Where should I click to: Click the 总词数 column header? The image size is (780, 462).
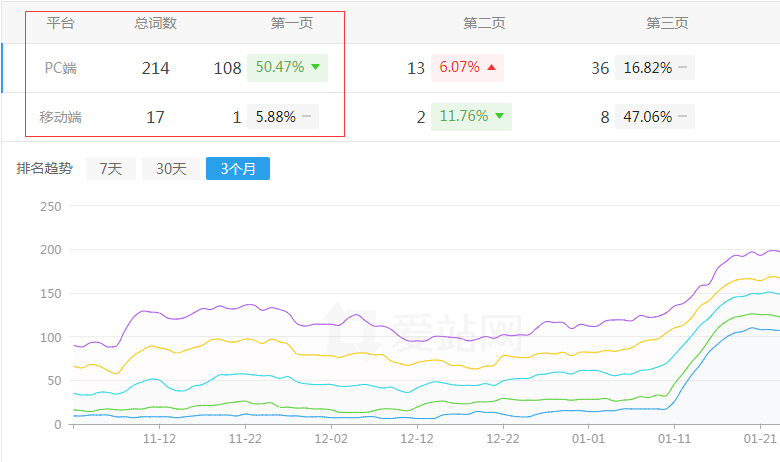tap(155, 23)
